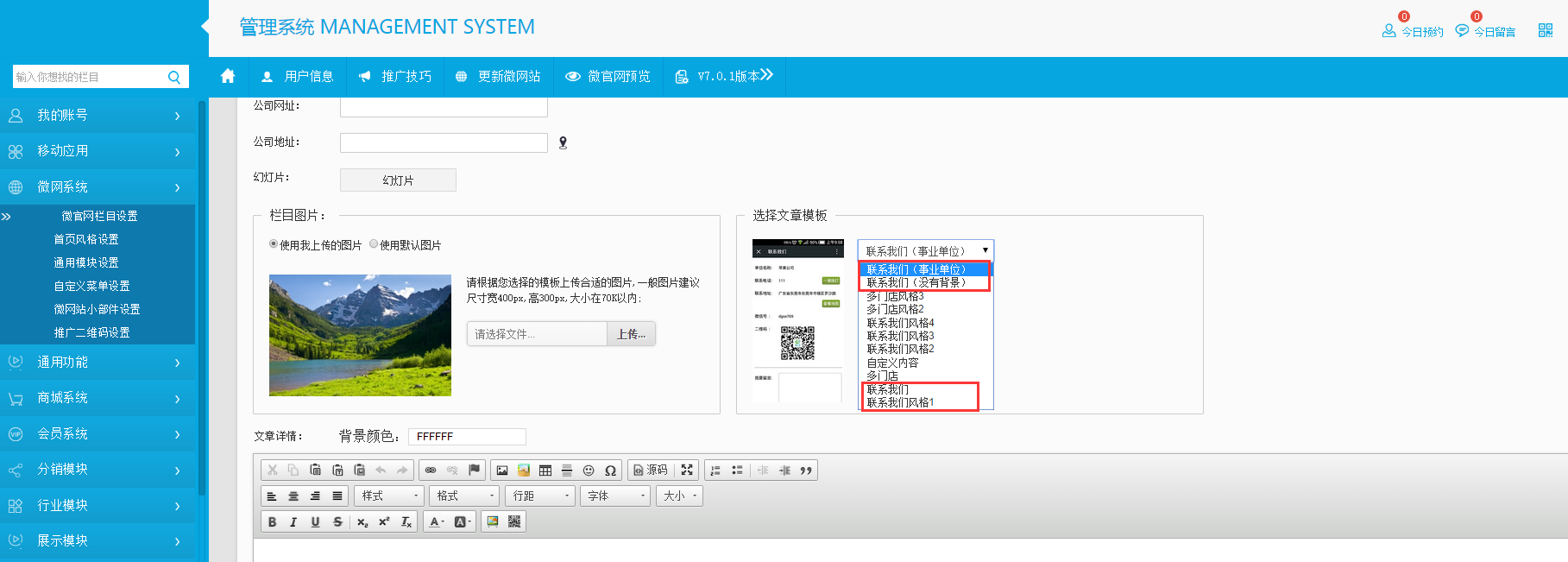Maximize the editor with fullscreen icon
This screenshot has height=562, width=1568.
687,470
